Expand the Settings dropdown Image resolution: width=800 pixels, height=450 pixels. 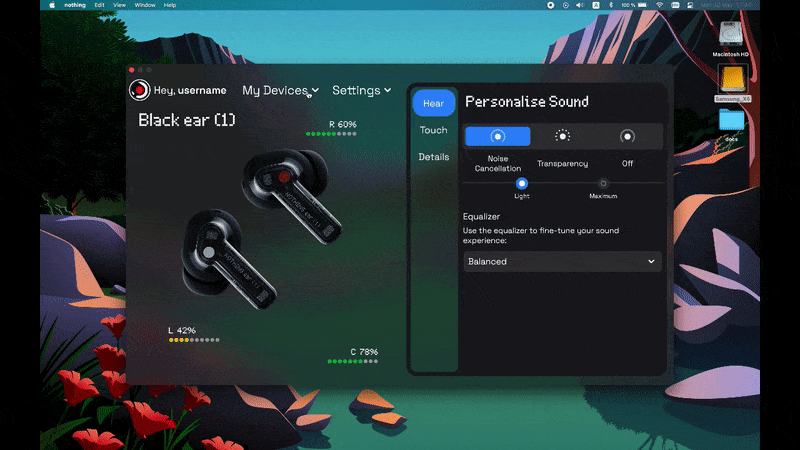click(361, 90)
